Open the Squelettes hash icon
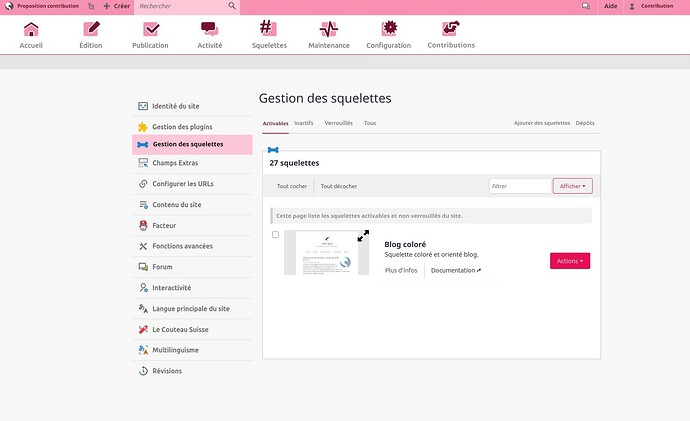Viewport: 690px width, 421px height. coord(268,29)
